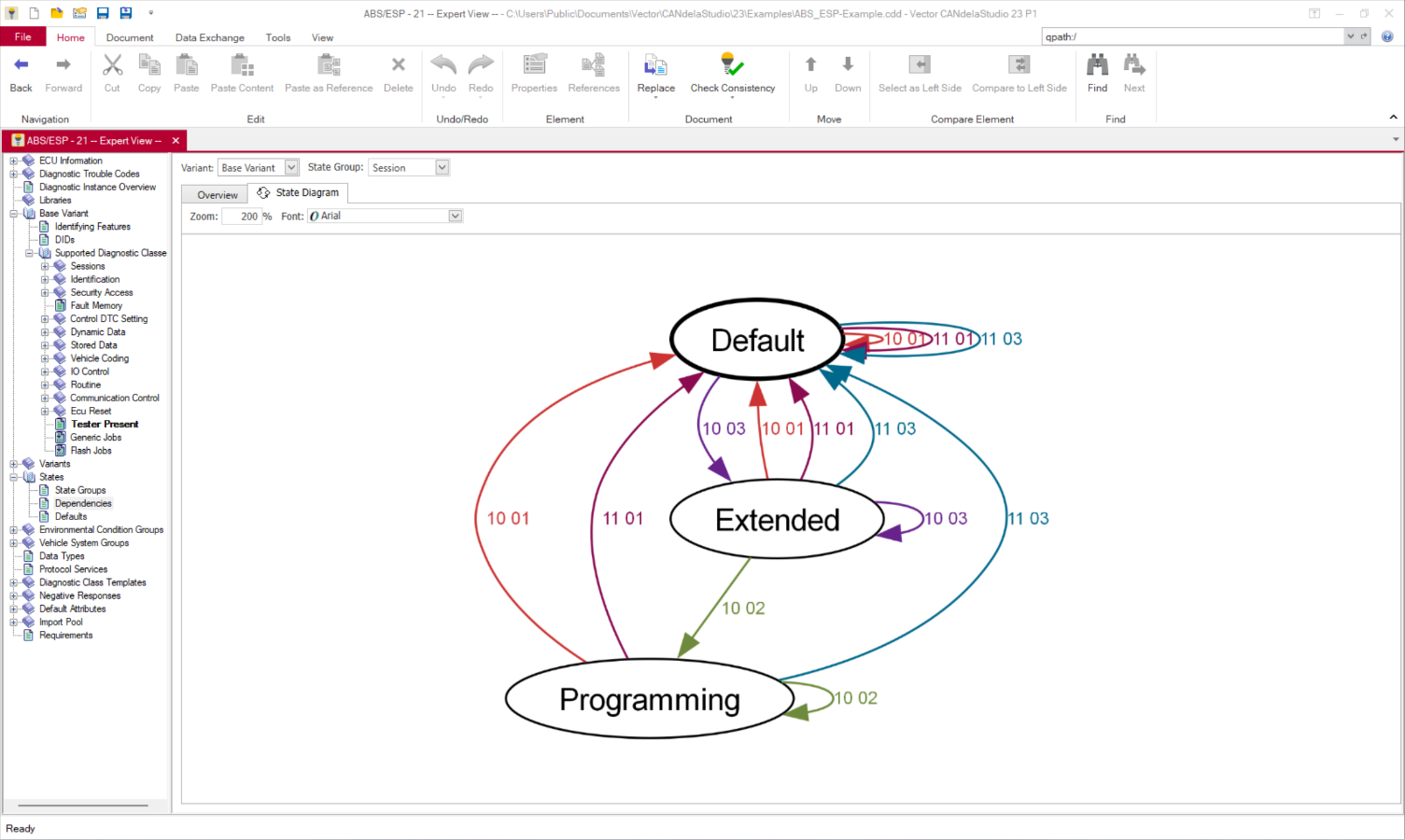Select Security Access tree item
Viewport: 1405px width, 840px height.
point(102,292)
